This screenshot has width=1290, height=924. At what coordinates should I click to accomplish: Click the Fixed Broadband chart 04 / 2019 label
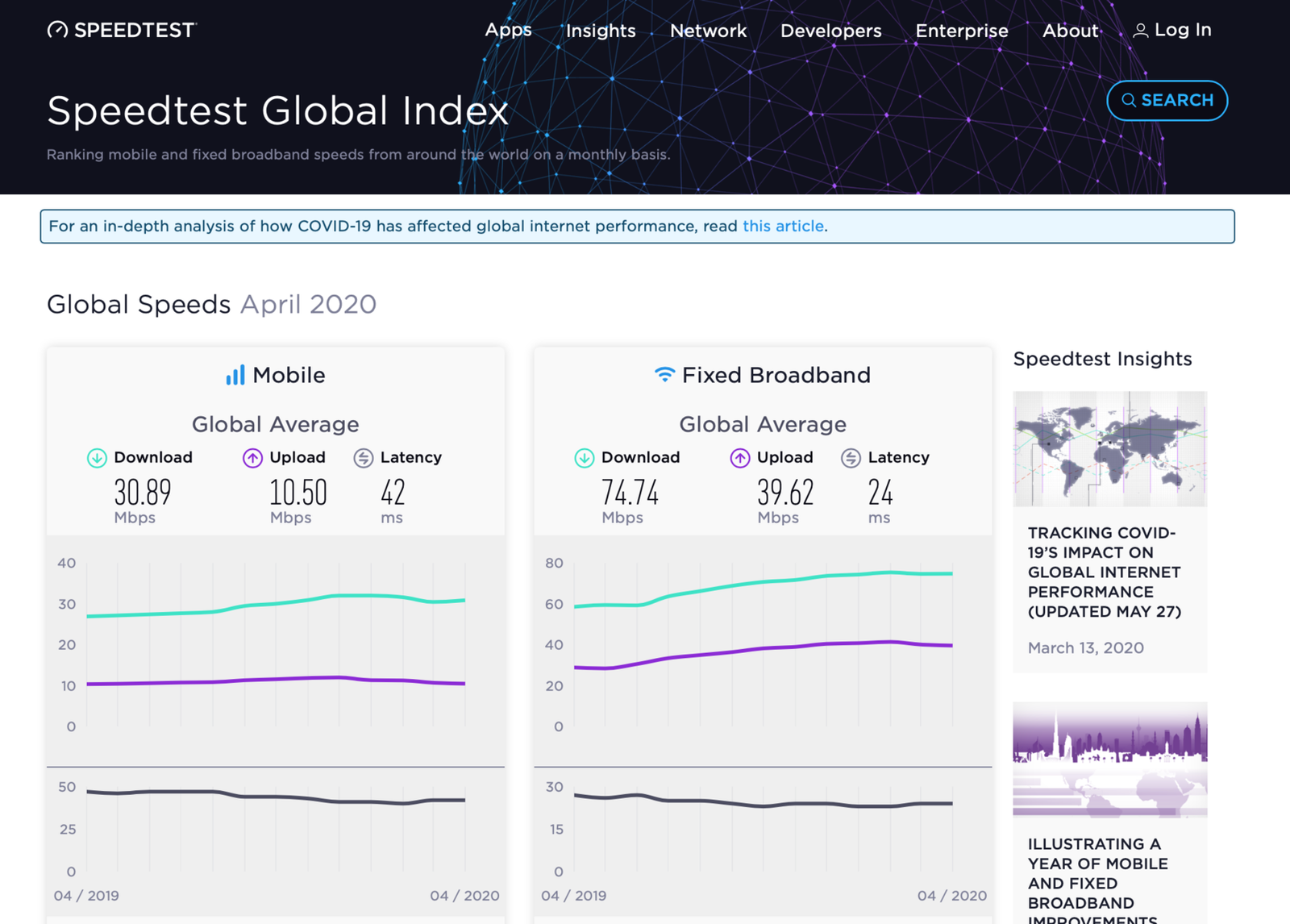pos(574,895)
